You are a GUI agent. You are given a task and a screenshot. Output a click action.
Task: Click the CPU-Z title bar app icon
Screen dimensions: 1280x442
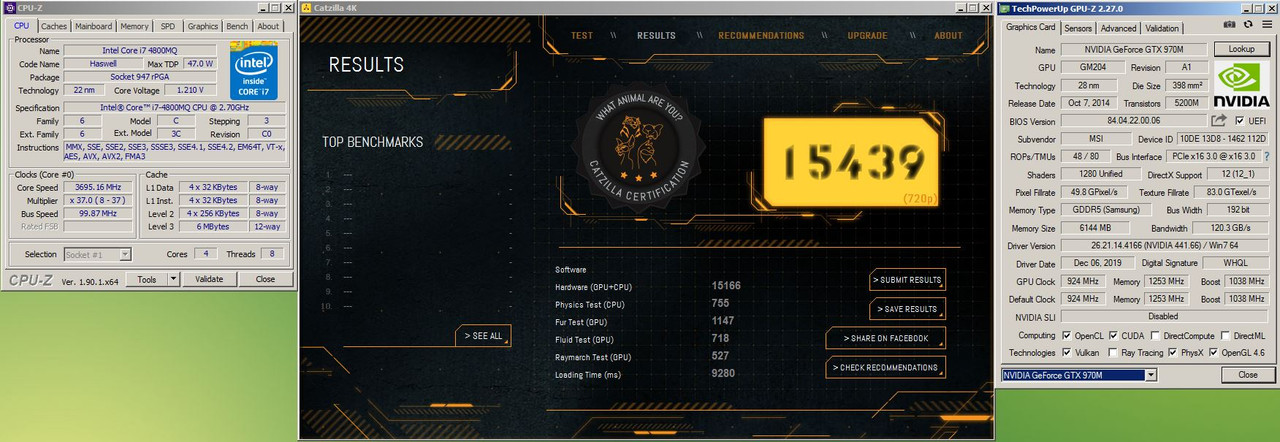9,7
